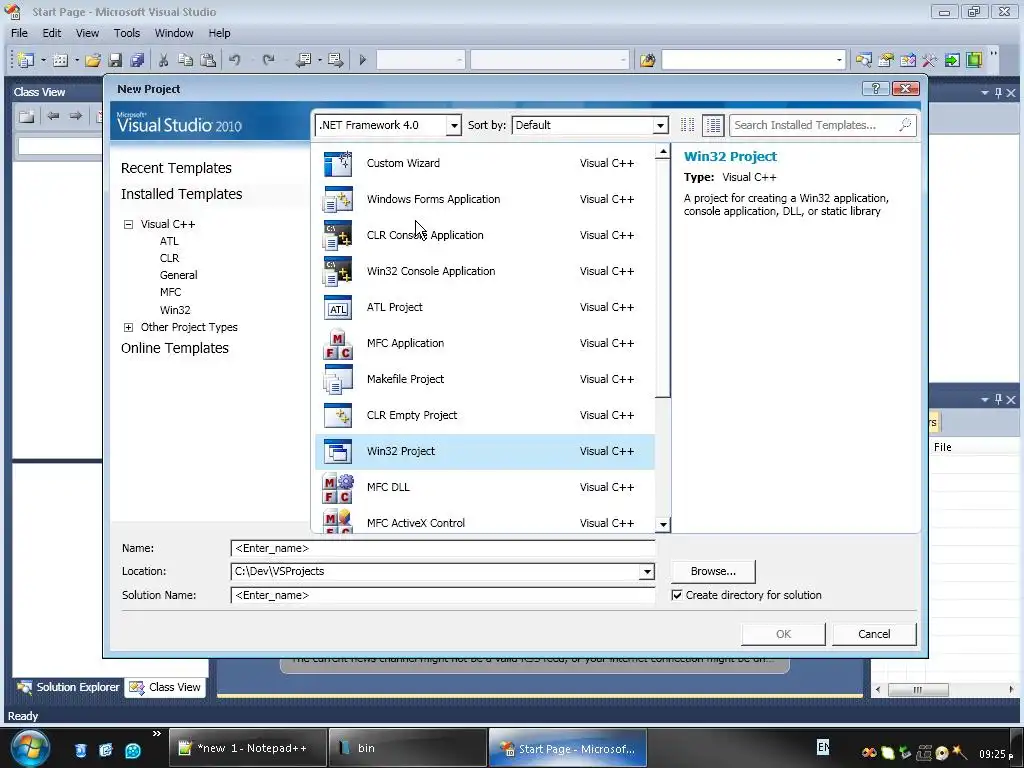
Task: Select the CLR category in tree
Action: coord(169,258)
